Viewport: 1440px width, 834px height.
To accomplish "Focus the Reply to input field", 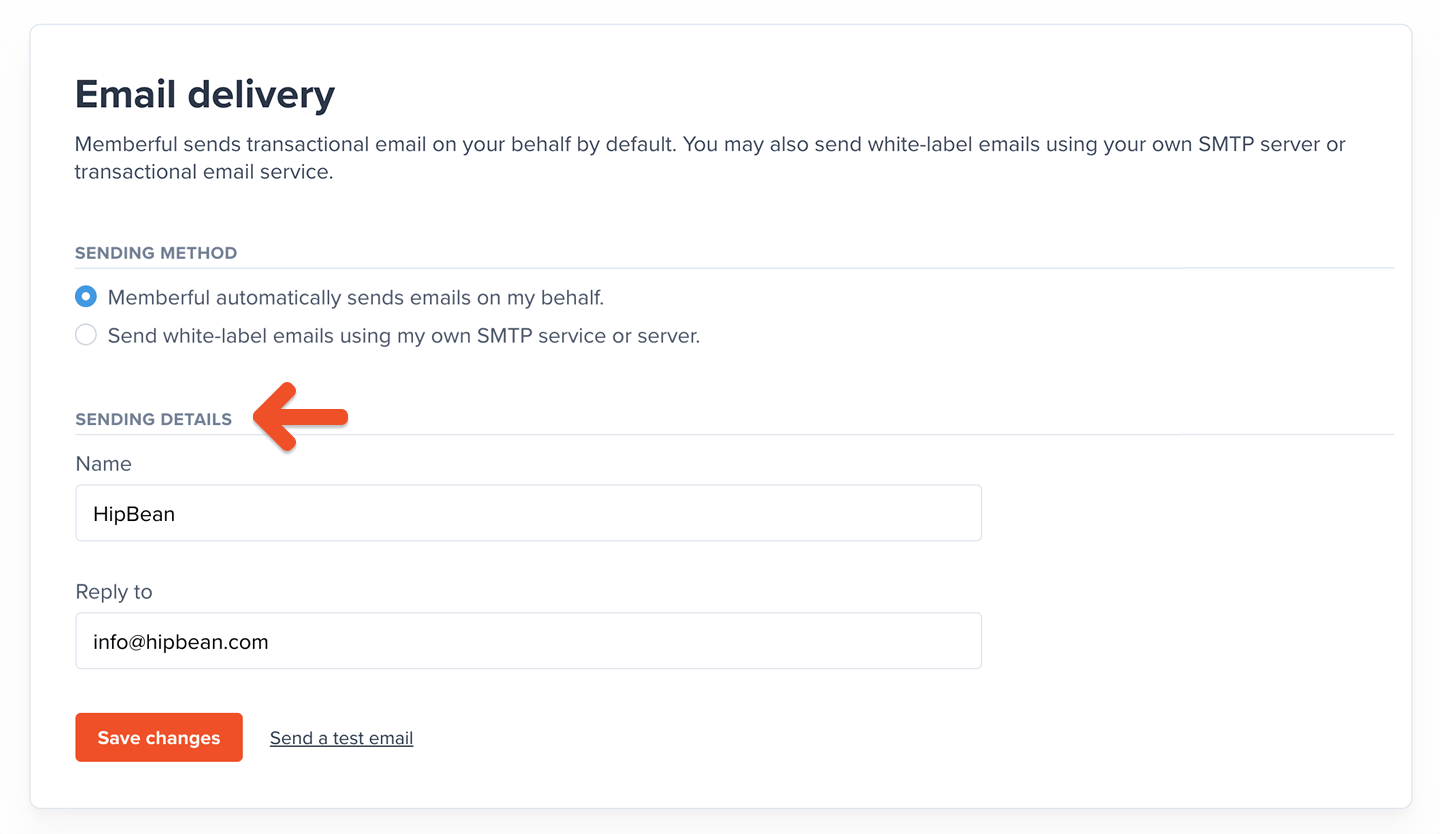I will click(x=528, y=641).
